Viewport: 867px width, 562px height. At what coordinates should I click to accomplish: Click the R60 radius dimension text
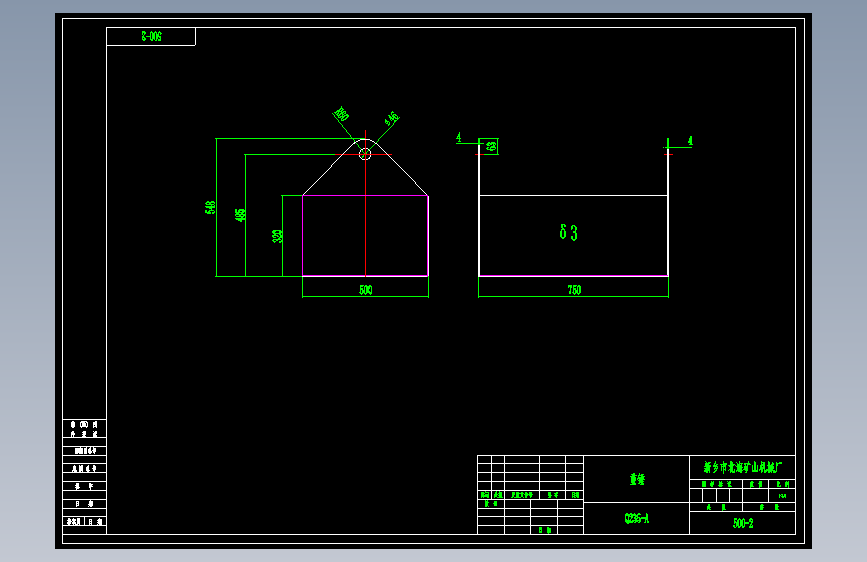341,114
